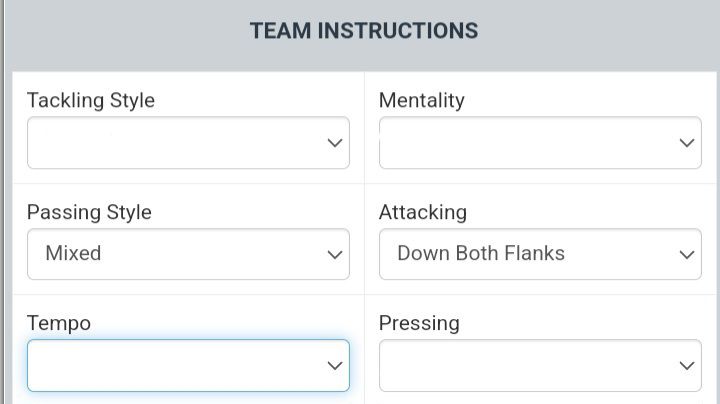
Task: Open the Tempo dropdown
Action: point(188,365)
